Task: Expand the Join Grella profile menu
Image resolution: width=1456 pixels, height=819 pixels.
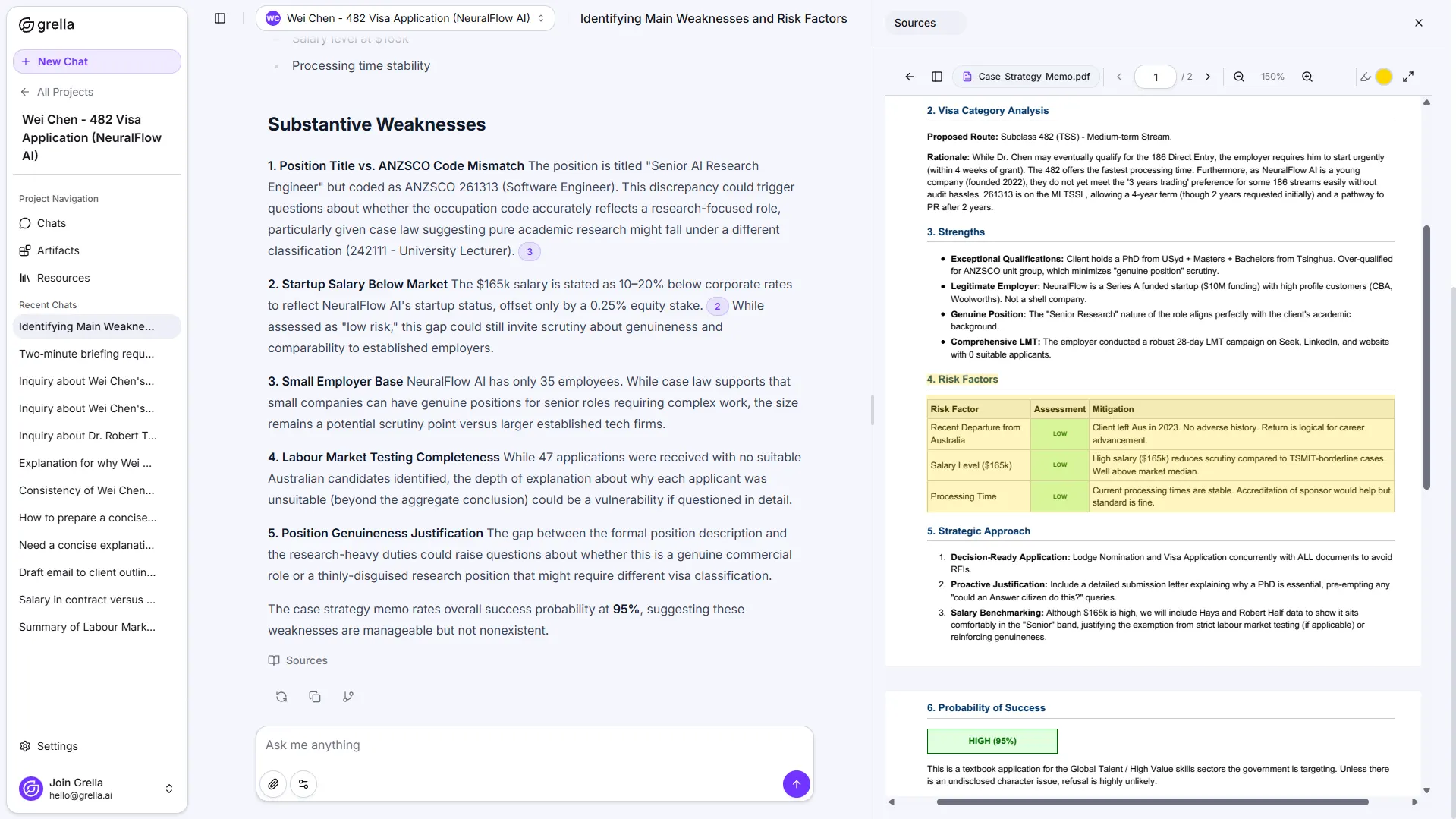Action: (168, 789)
